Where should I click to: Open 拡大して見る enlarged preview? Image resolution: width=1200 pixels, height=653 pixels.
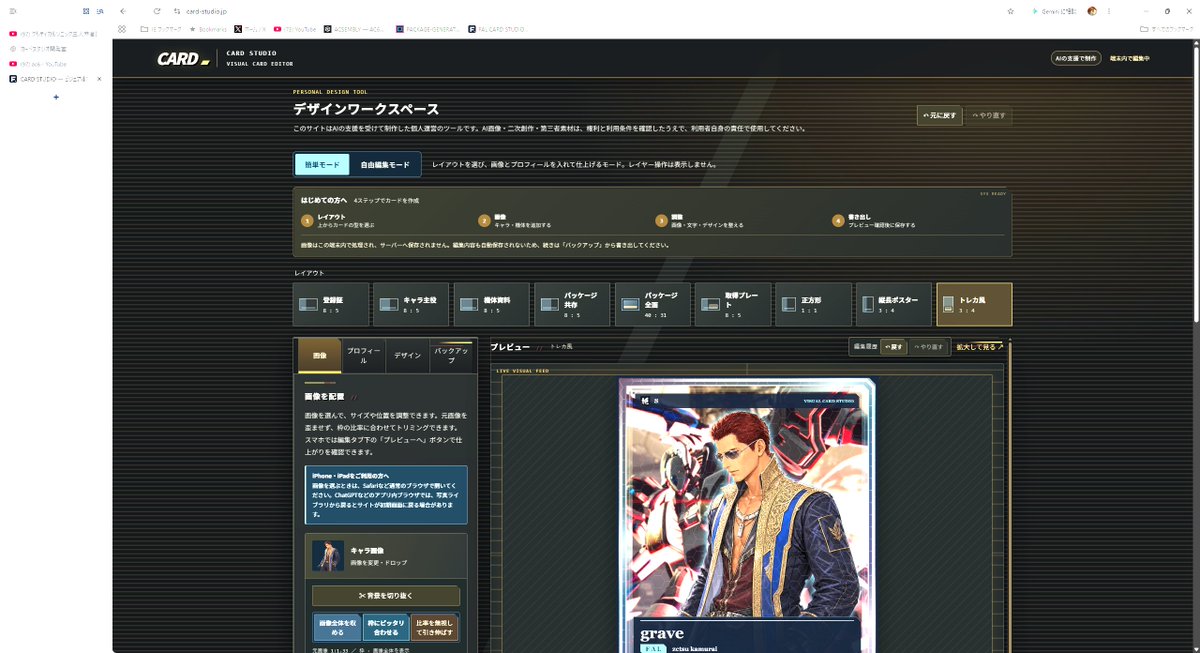point(980,347)
